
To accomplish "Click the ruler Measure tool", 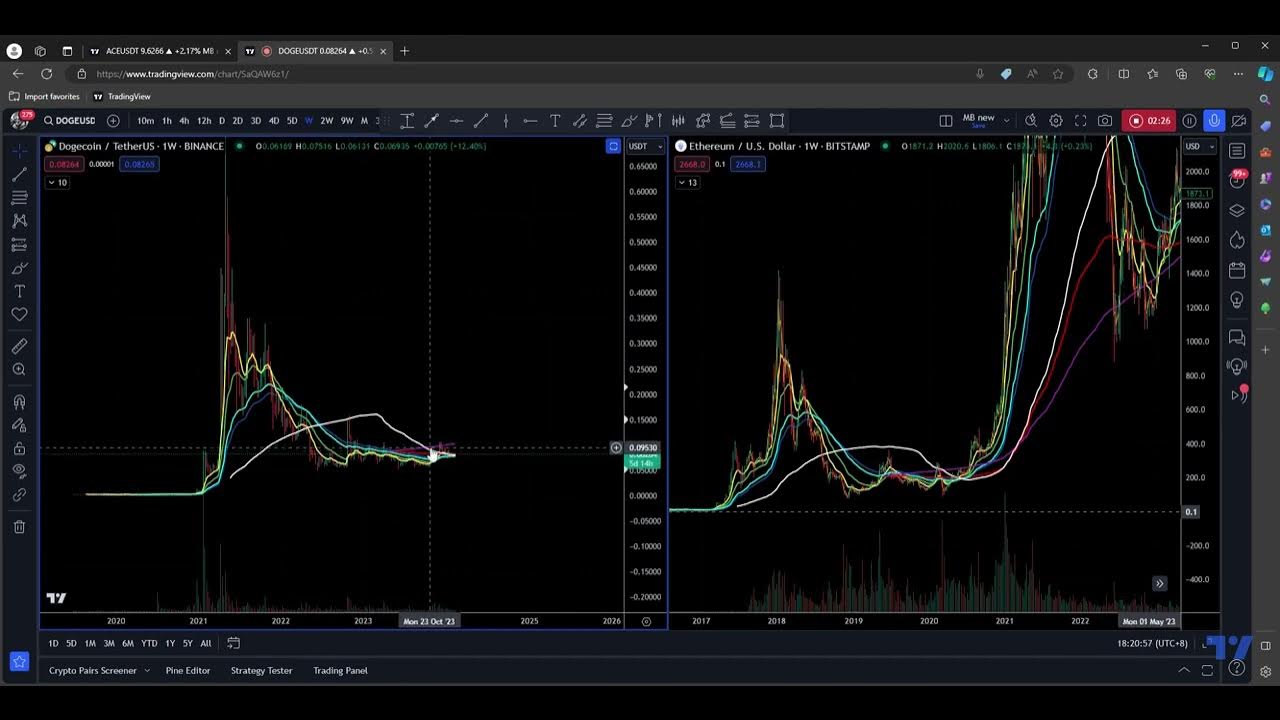I will 19,346.
